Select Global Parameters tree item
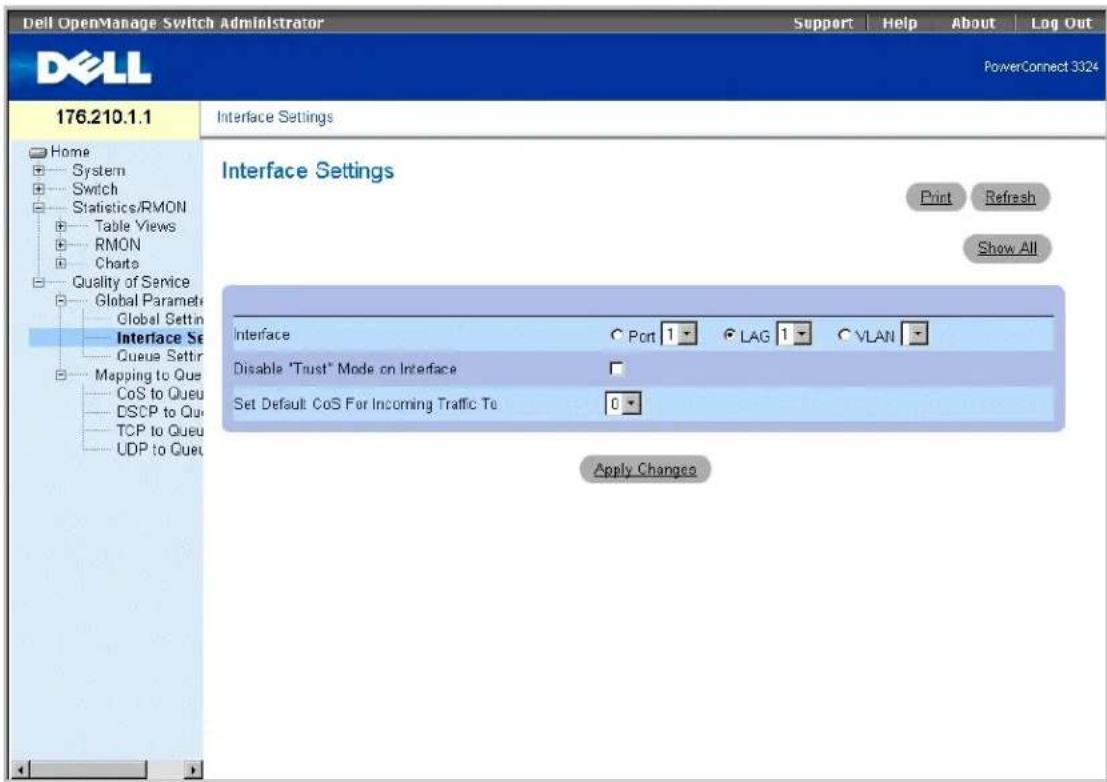The image size is (1107, 782). 148,301
